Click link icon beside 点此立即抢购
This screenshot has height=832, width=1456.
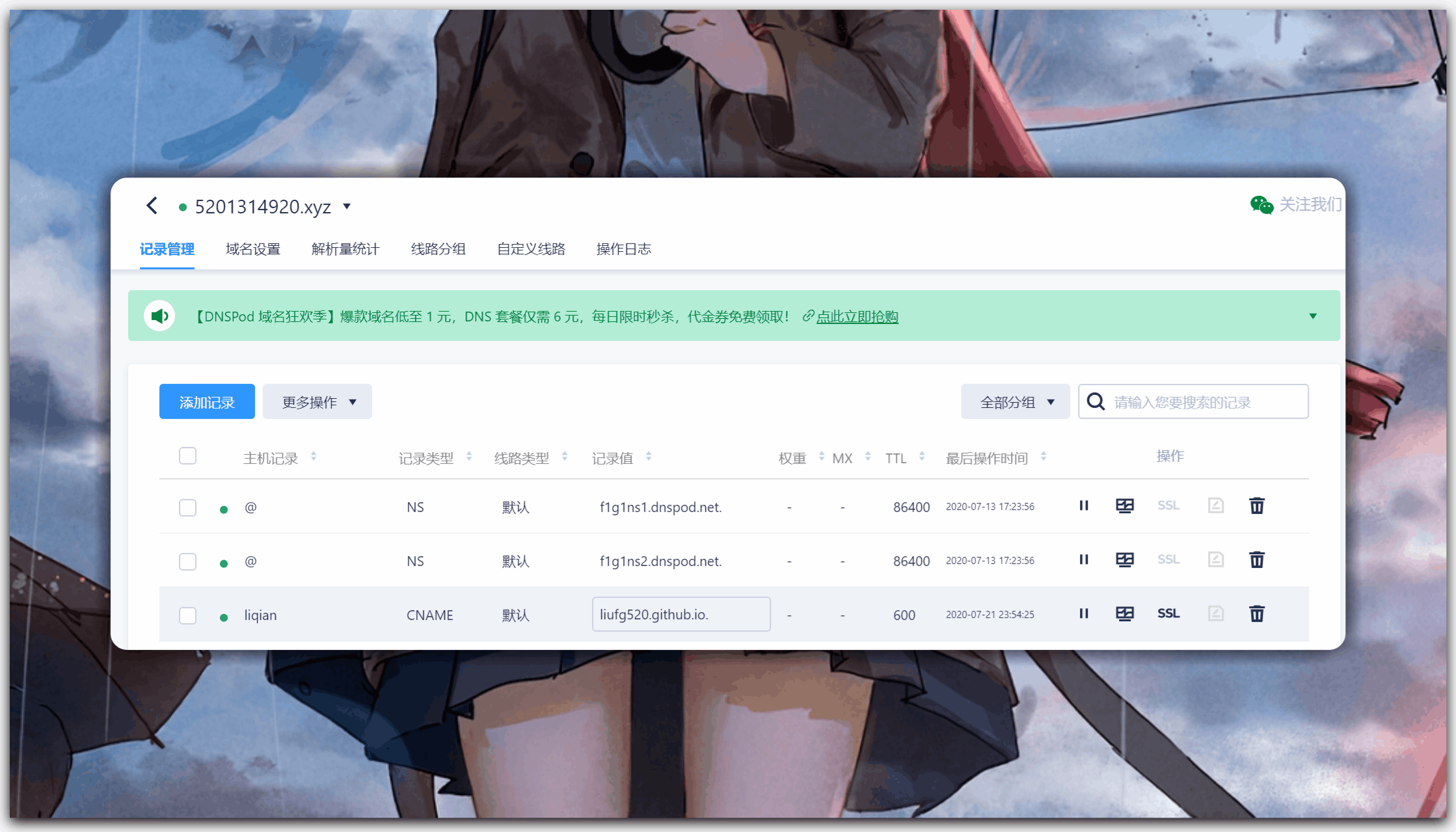(x=808, y=316)
